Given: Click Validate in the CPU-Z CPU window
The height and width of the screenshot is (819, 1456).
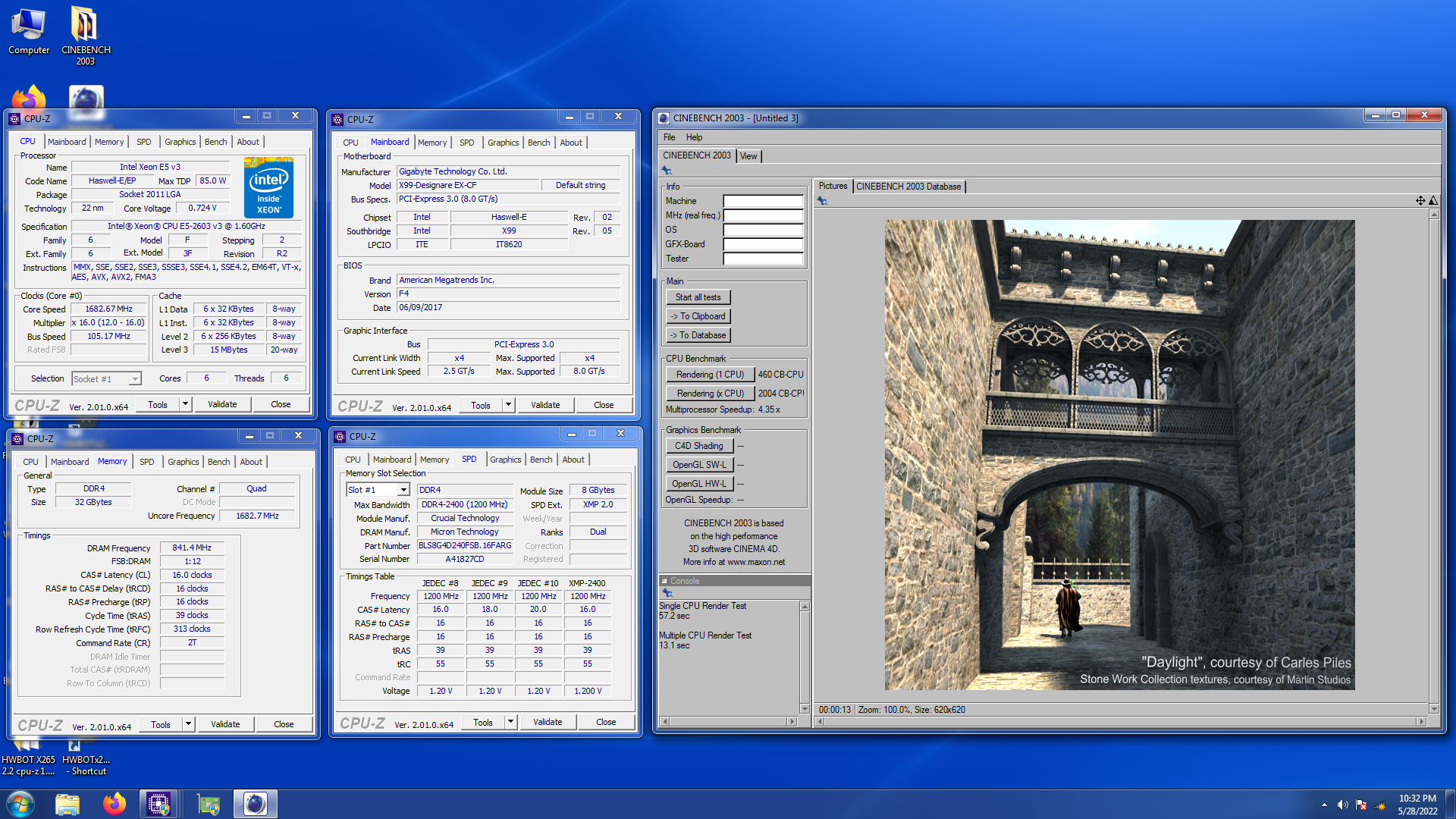Looking at the screenshot, I should tap(222, 404).
